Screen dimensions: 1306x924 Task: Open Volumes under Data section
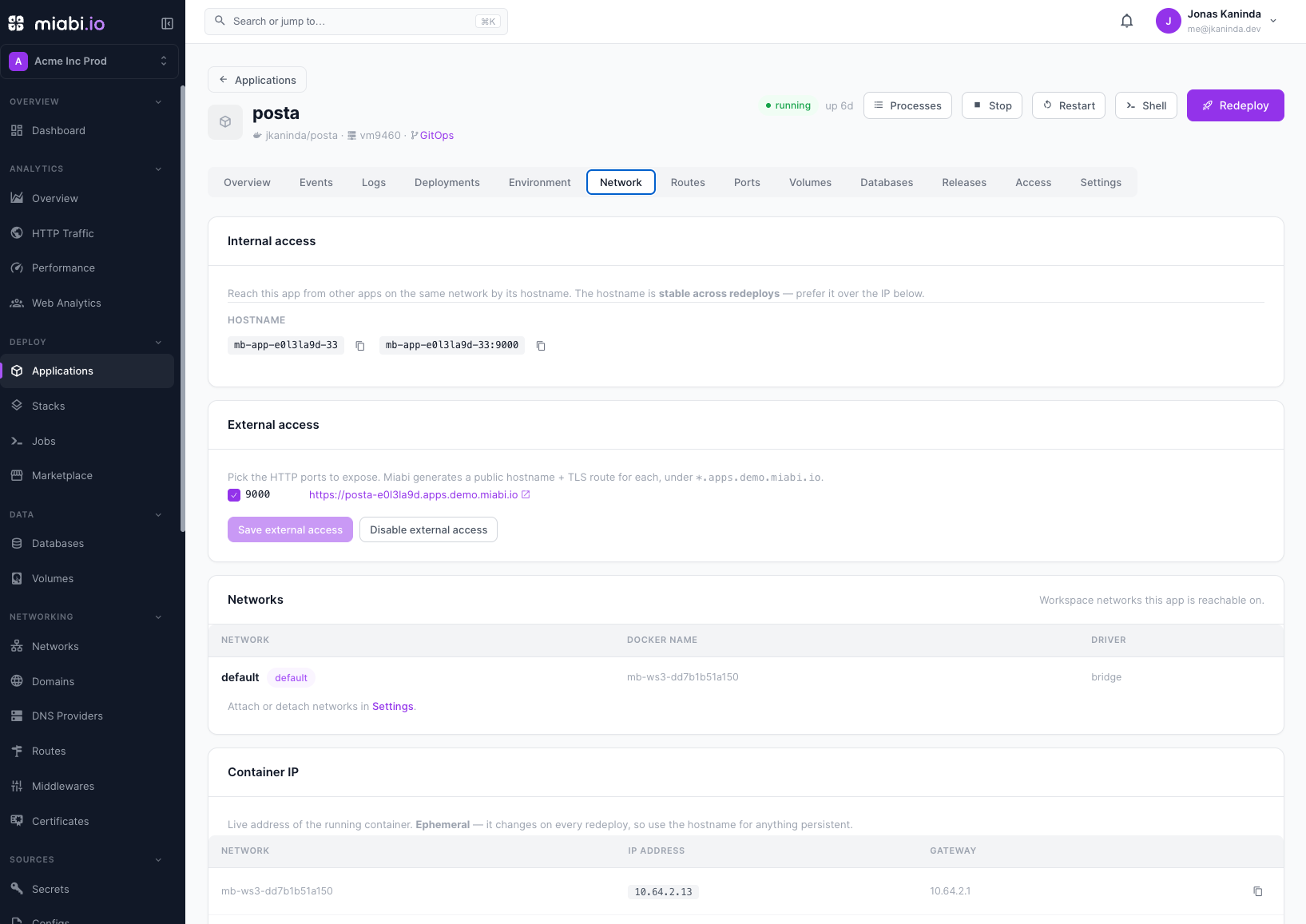point(87,579)
